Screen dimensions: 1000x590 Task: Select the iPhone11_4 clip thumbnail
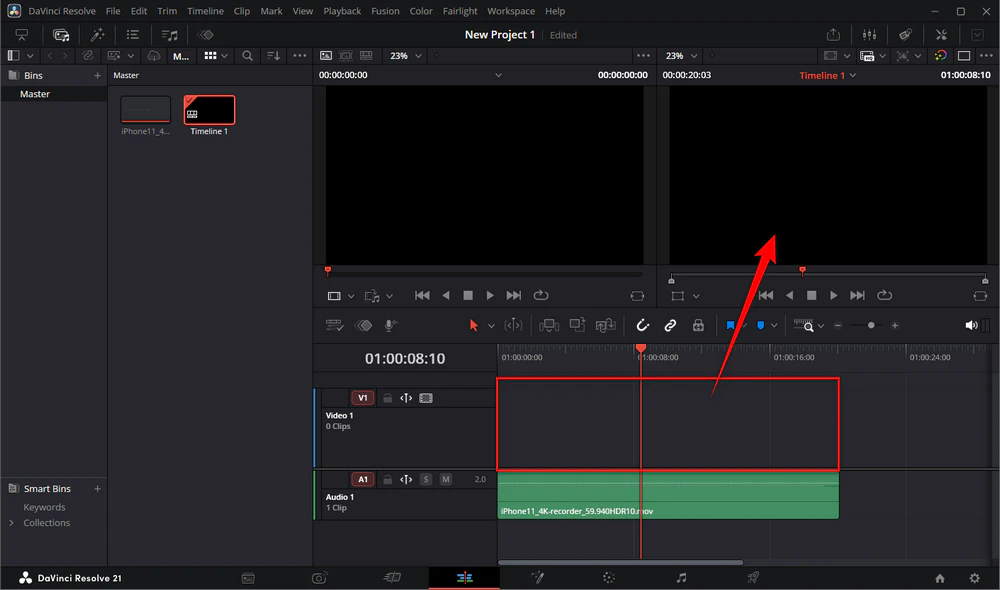[145, 110]
